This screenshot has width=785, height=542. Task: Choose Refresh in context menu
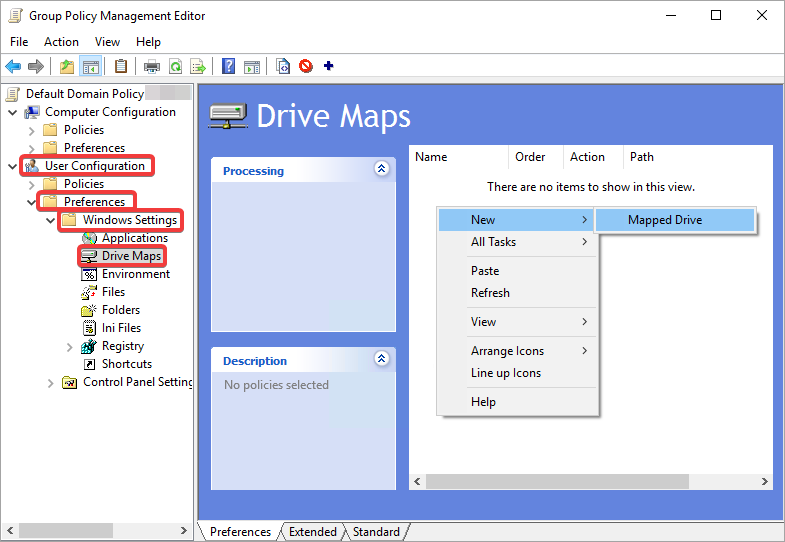[518, 293]
